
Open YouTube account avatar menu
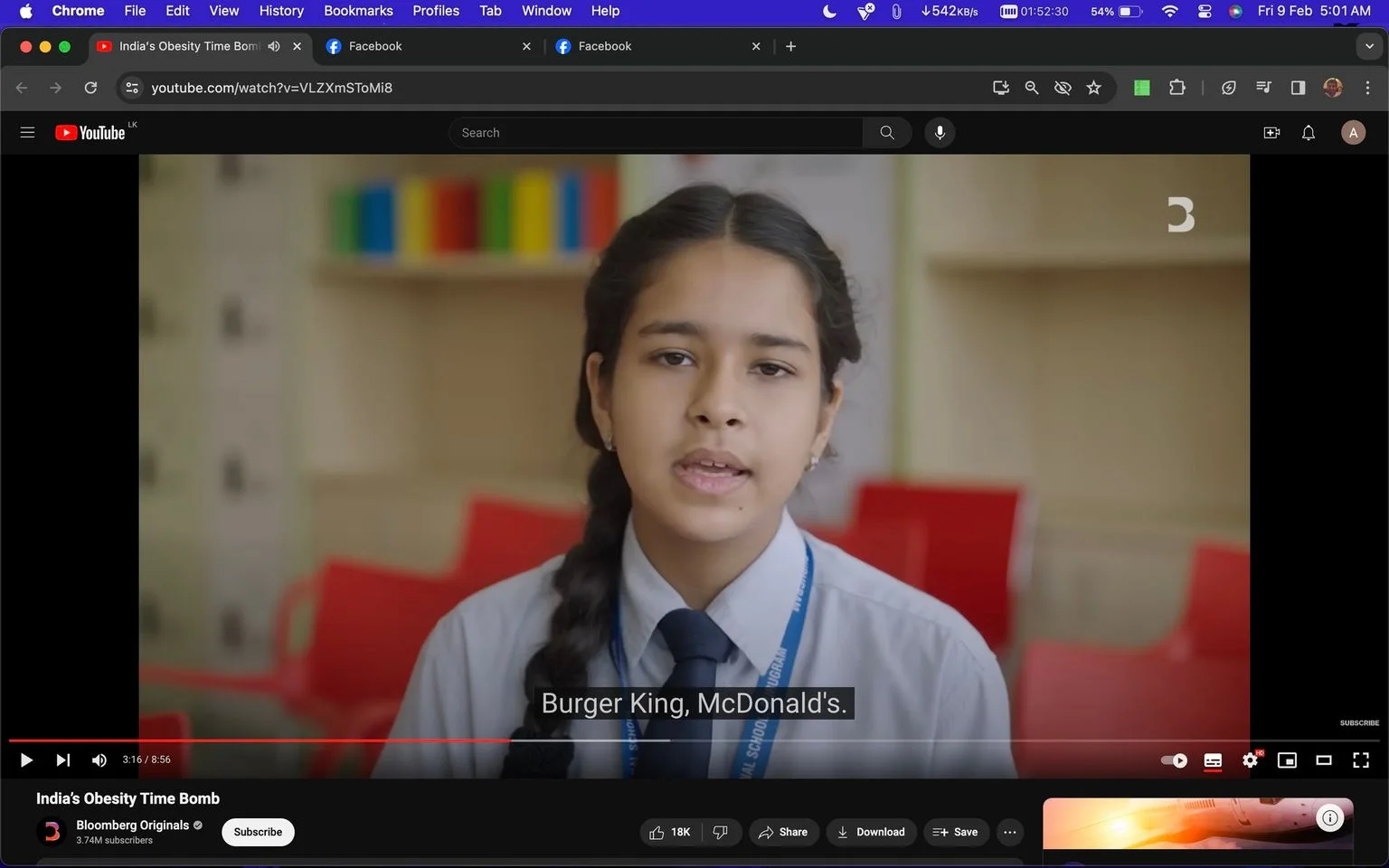coord(1353,133)
